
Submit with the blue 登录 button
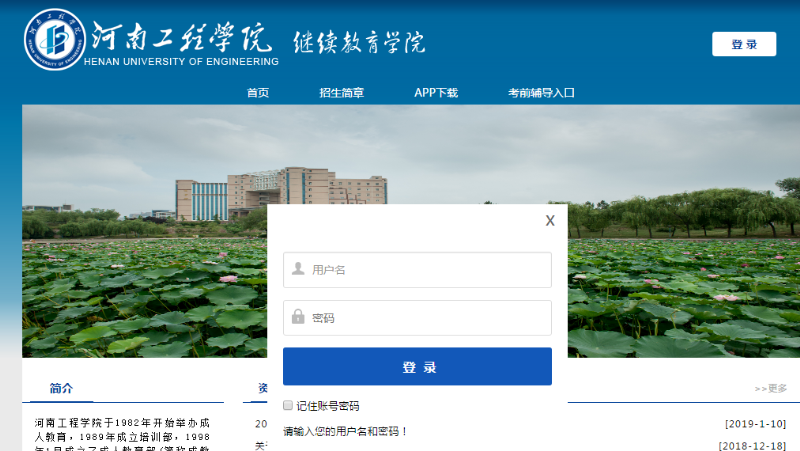click(417, 366)
